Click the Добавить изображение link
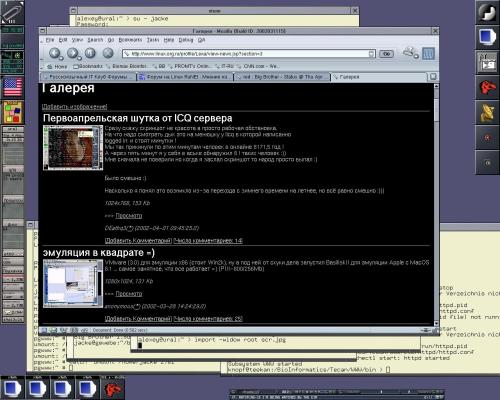The image size is (500, 400). (74, 106)
